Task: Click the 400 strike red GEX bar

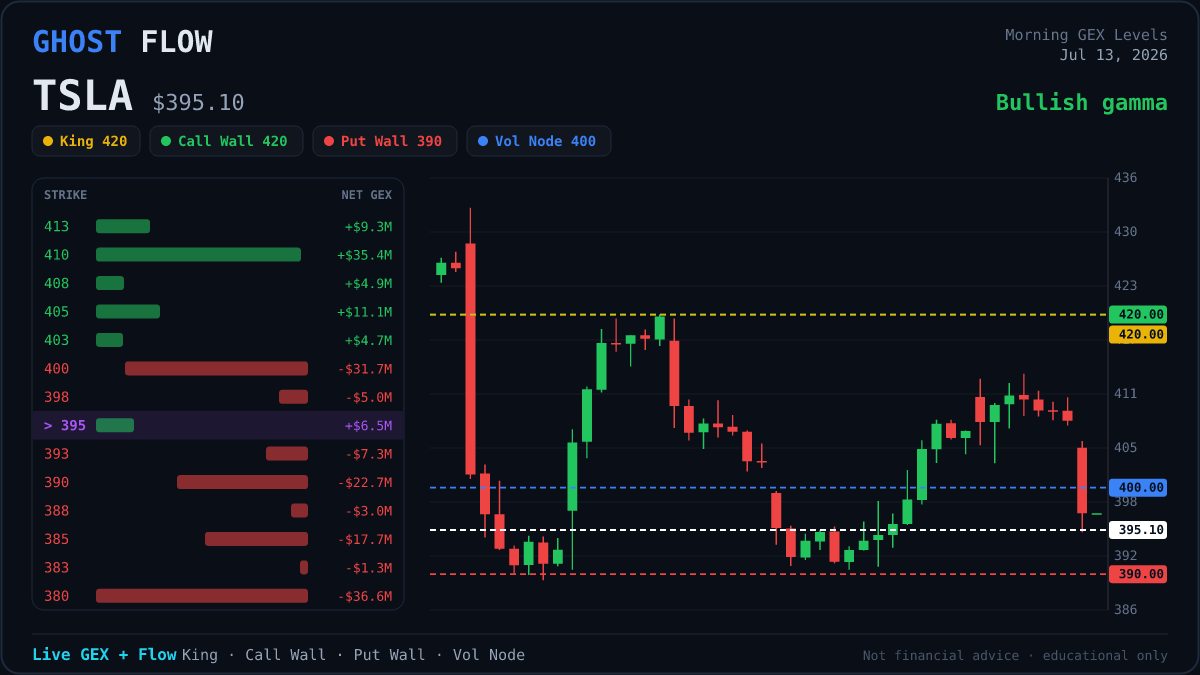Action: [x=216, y=369]
